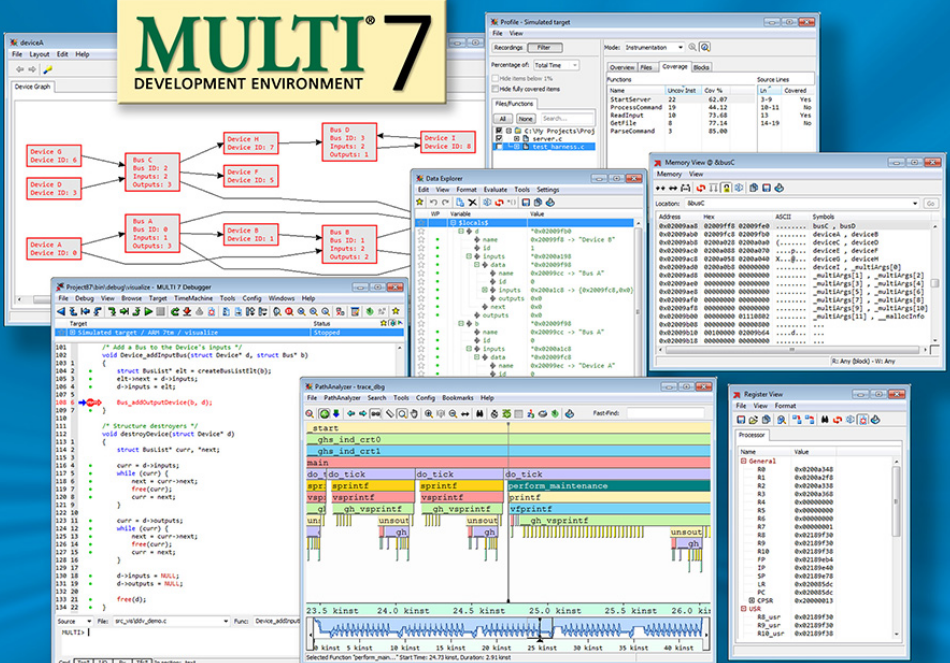Switch to the Overview tab in Profile
The image size is (950, 663).
click(x=622, y=67)
